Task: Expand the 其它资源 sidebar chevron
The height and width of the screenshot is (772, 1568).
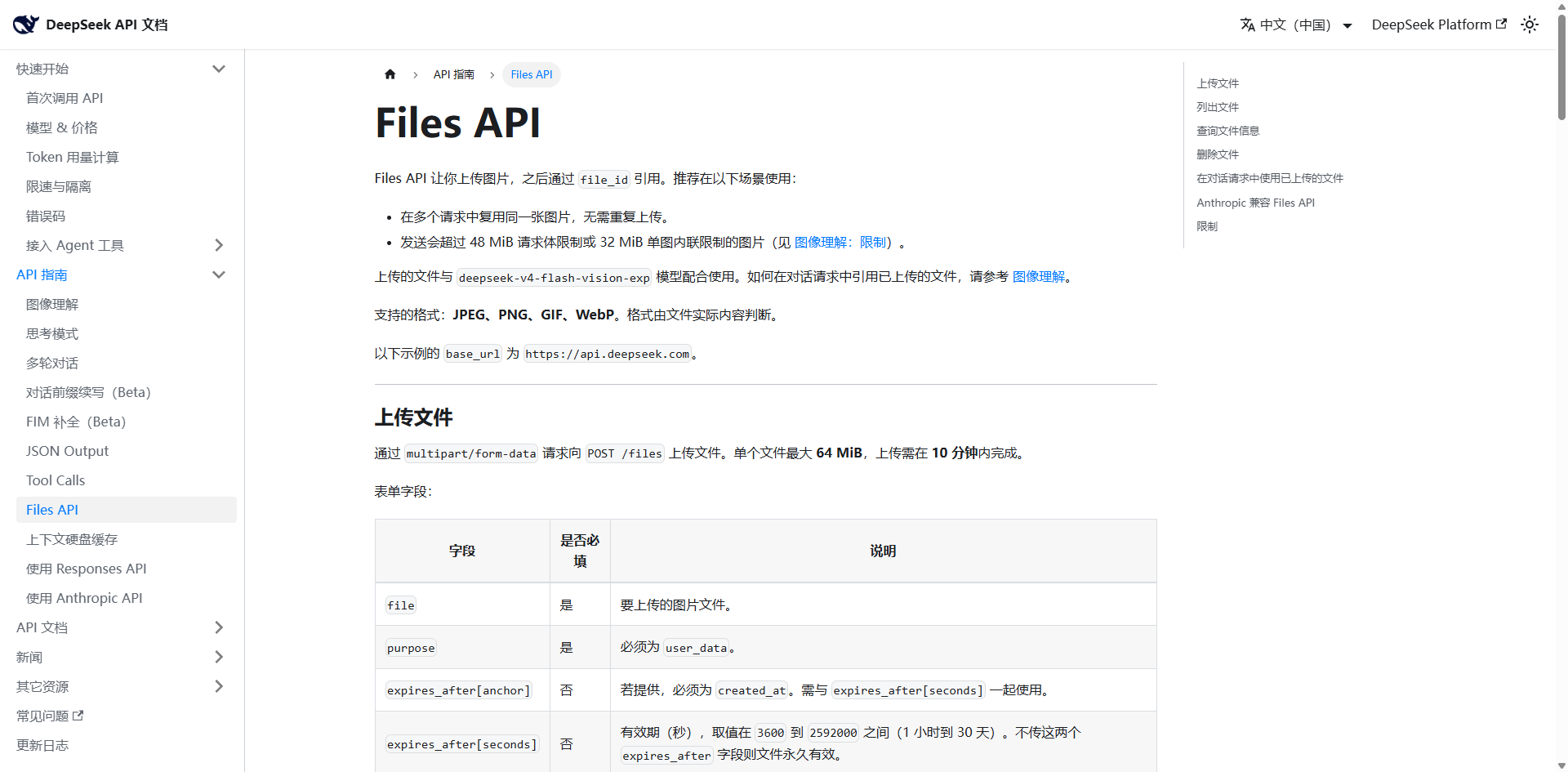Action: click(219, 686)
